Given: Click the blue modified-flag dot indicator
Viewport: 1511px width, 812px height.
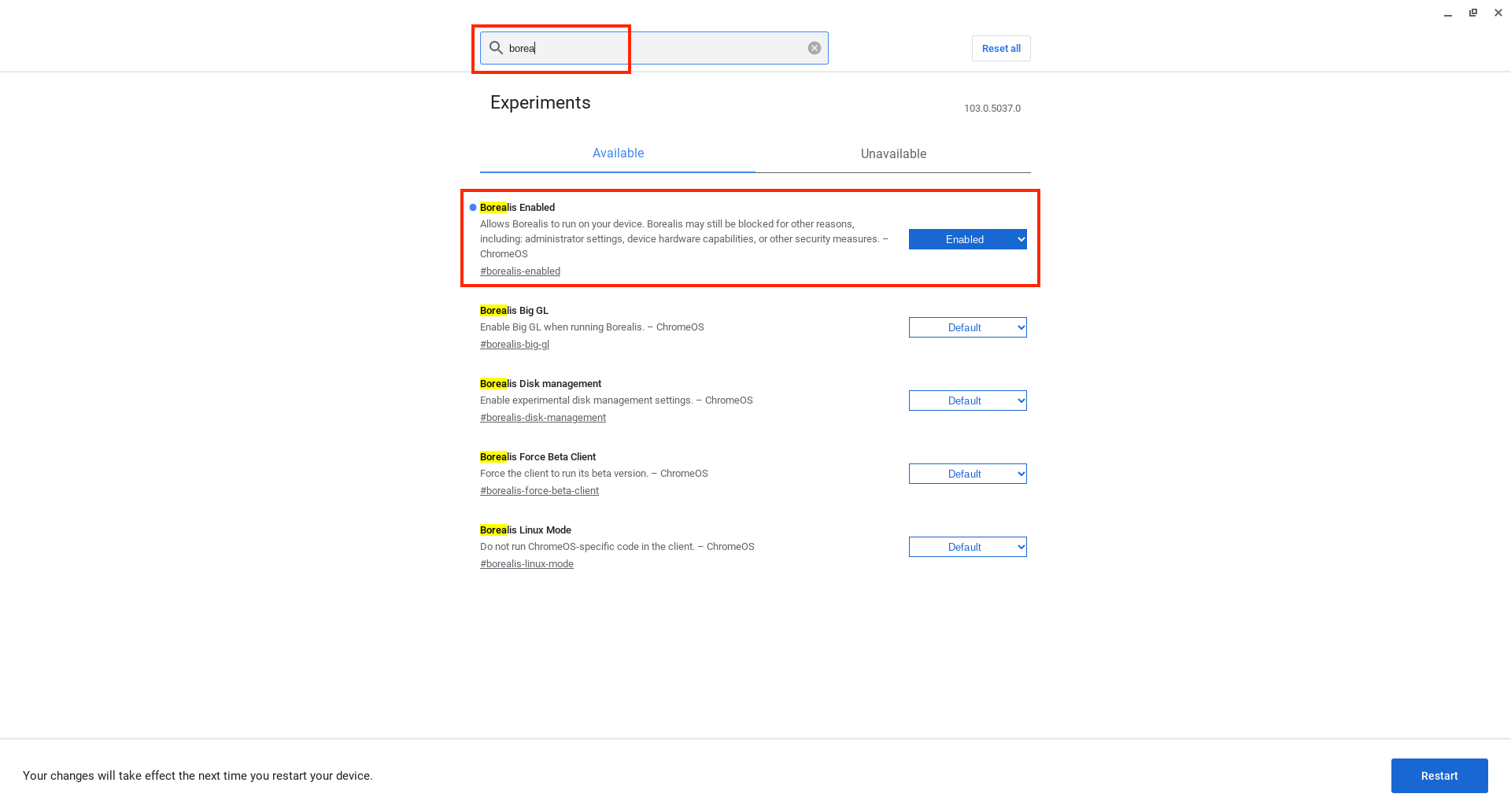Looking at the screenshot, I should coord(473,208).
